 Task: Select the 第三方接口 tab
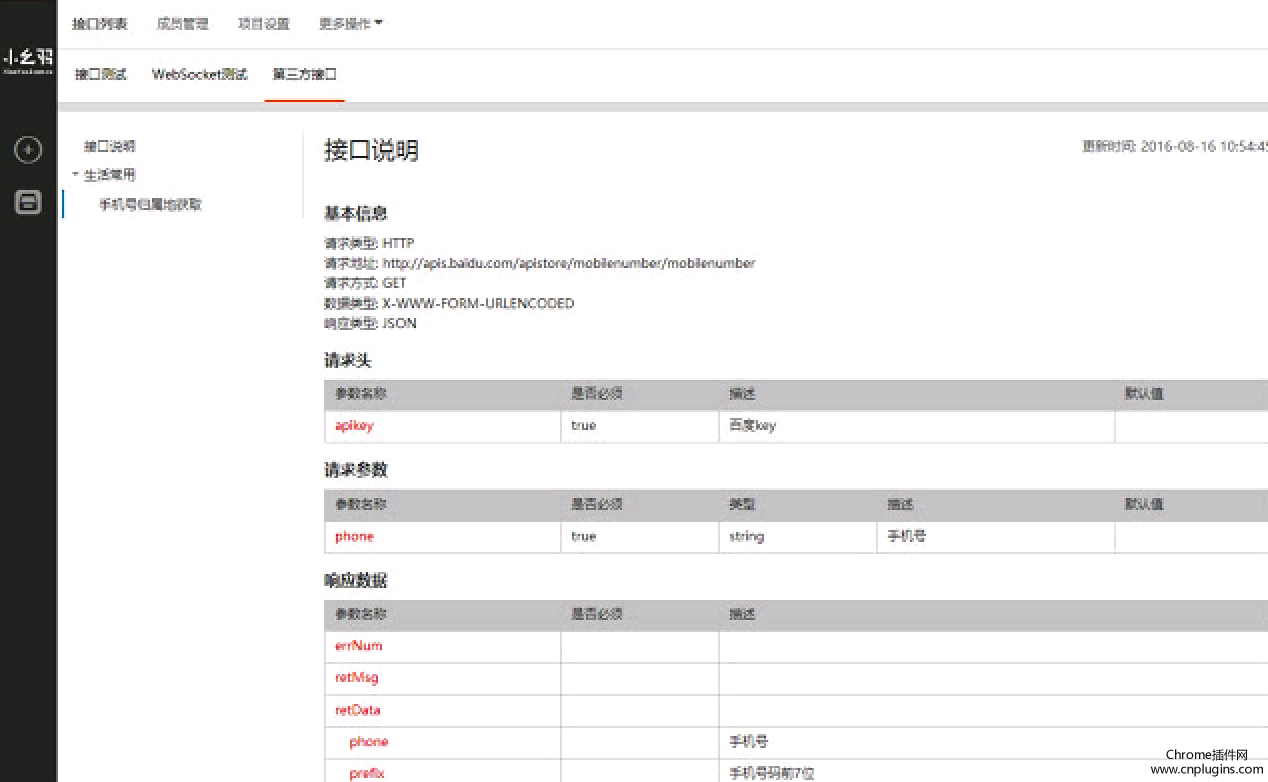304,74
